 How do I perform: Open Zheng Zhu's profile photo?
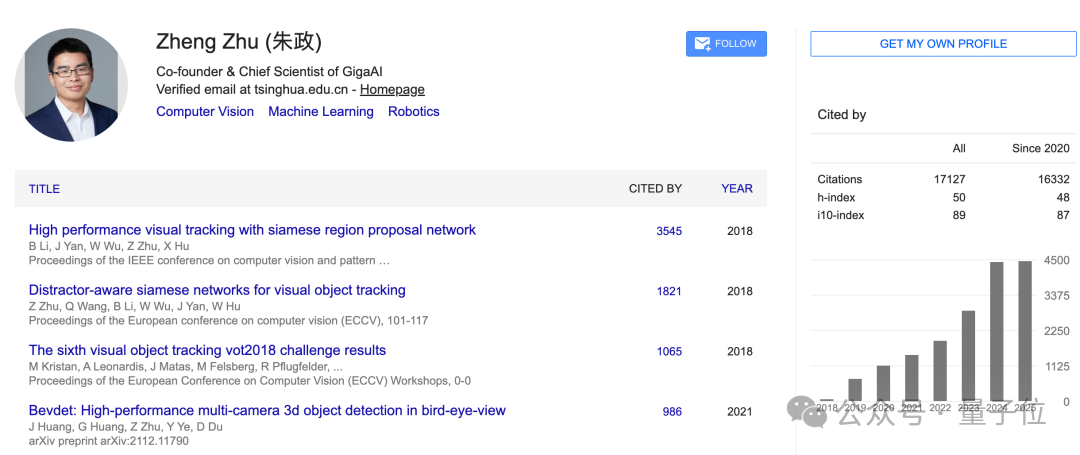[x=71, y=84]
